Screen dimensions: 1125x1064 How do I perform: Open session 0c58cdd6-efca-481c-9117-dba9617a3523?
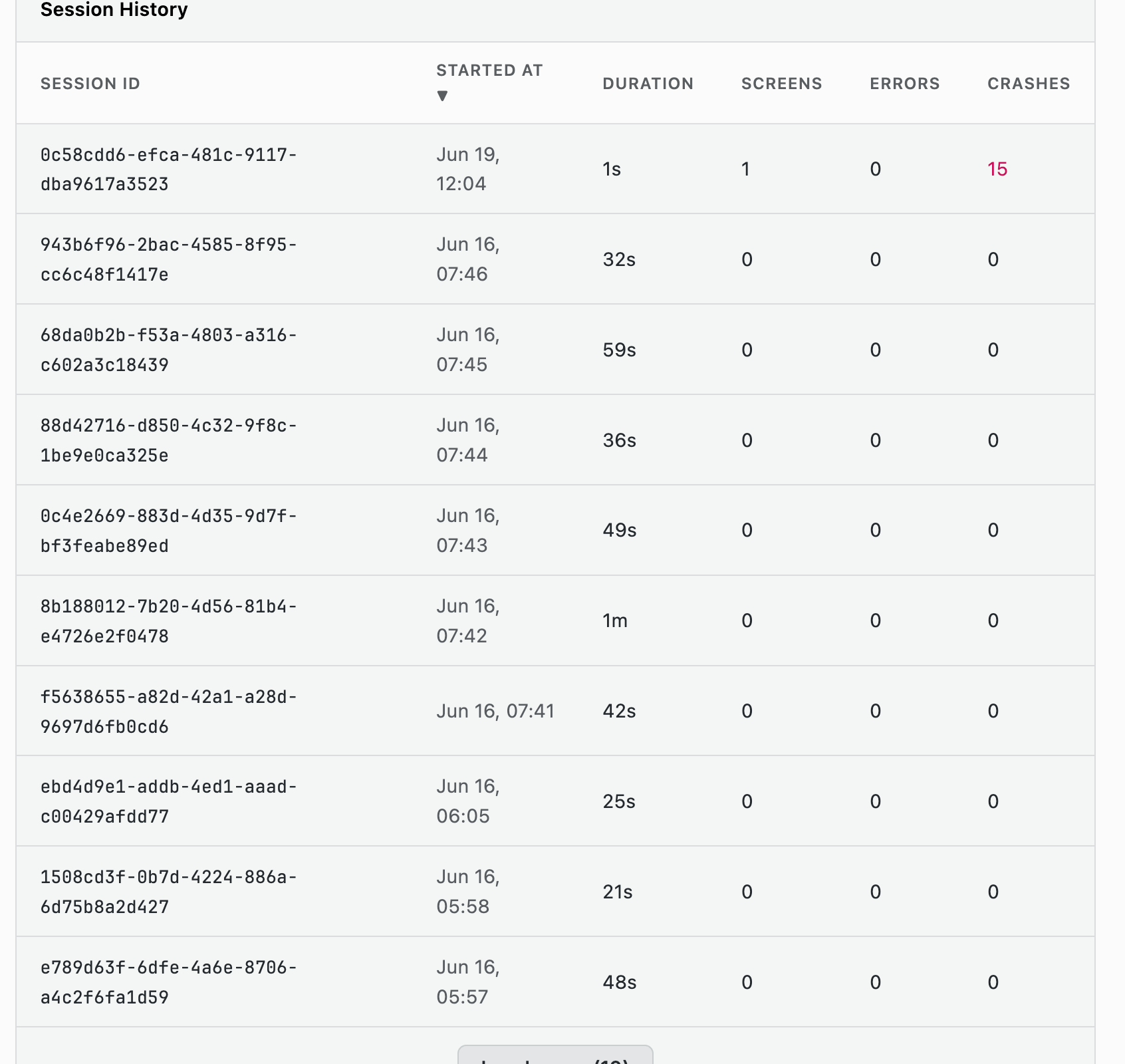(x=169, y=169)
